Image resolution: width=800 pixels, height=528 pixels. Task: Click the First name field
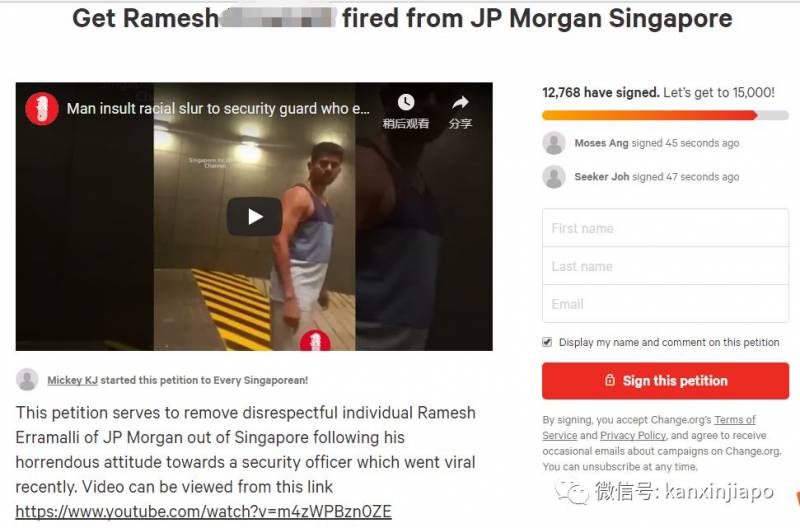(665, 228)
